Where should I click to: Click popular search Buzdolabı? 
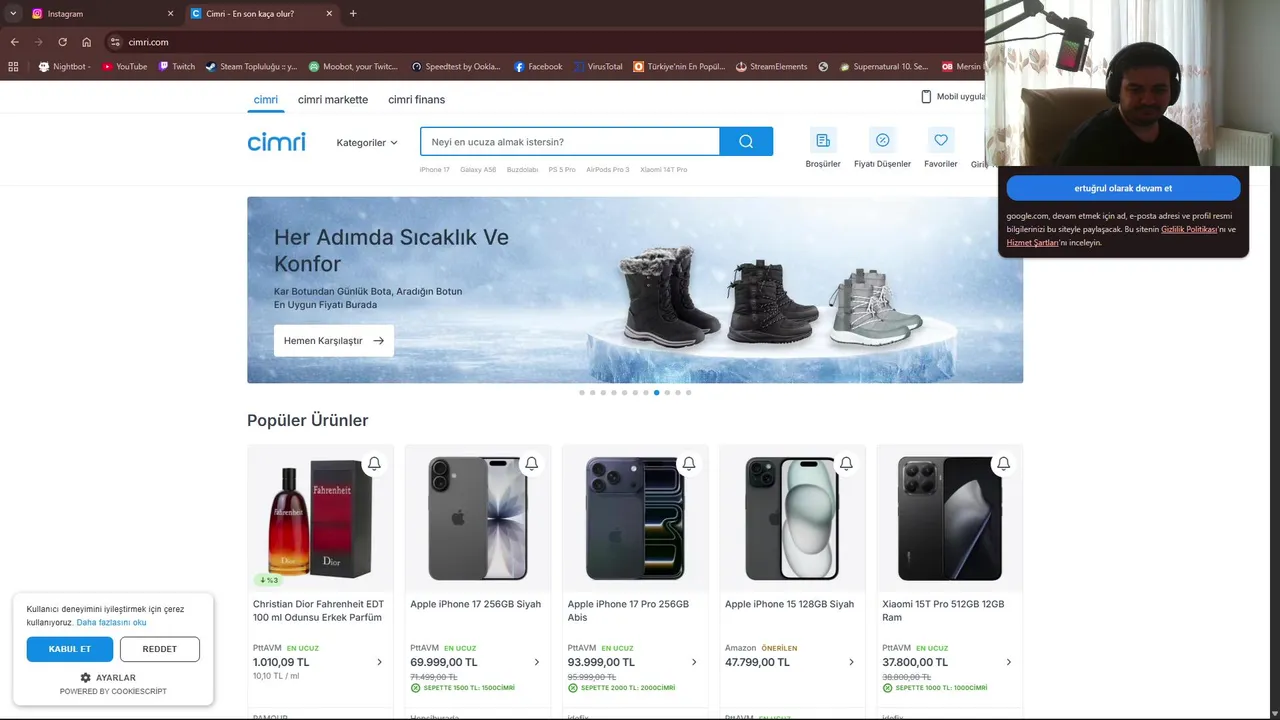tap(522, 170)
